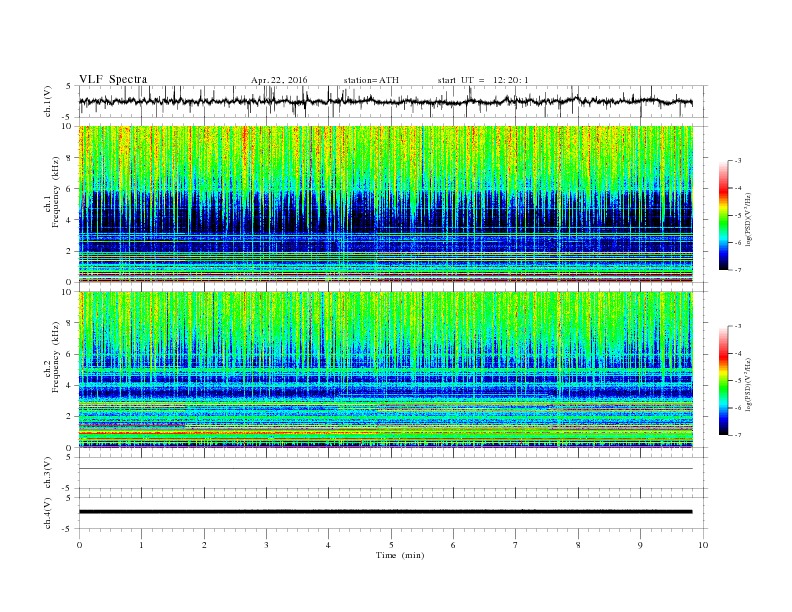This screenshot has width=792, height=612.
Task: Click the "5" tick on the time axis
Action: pos(391,545)
